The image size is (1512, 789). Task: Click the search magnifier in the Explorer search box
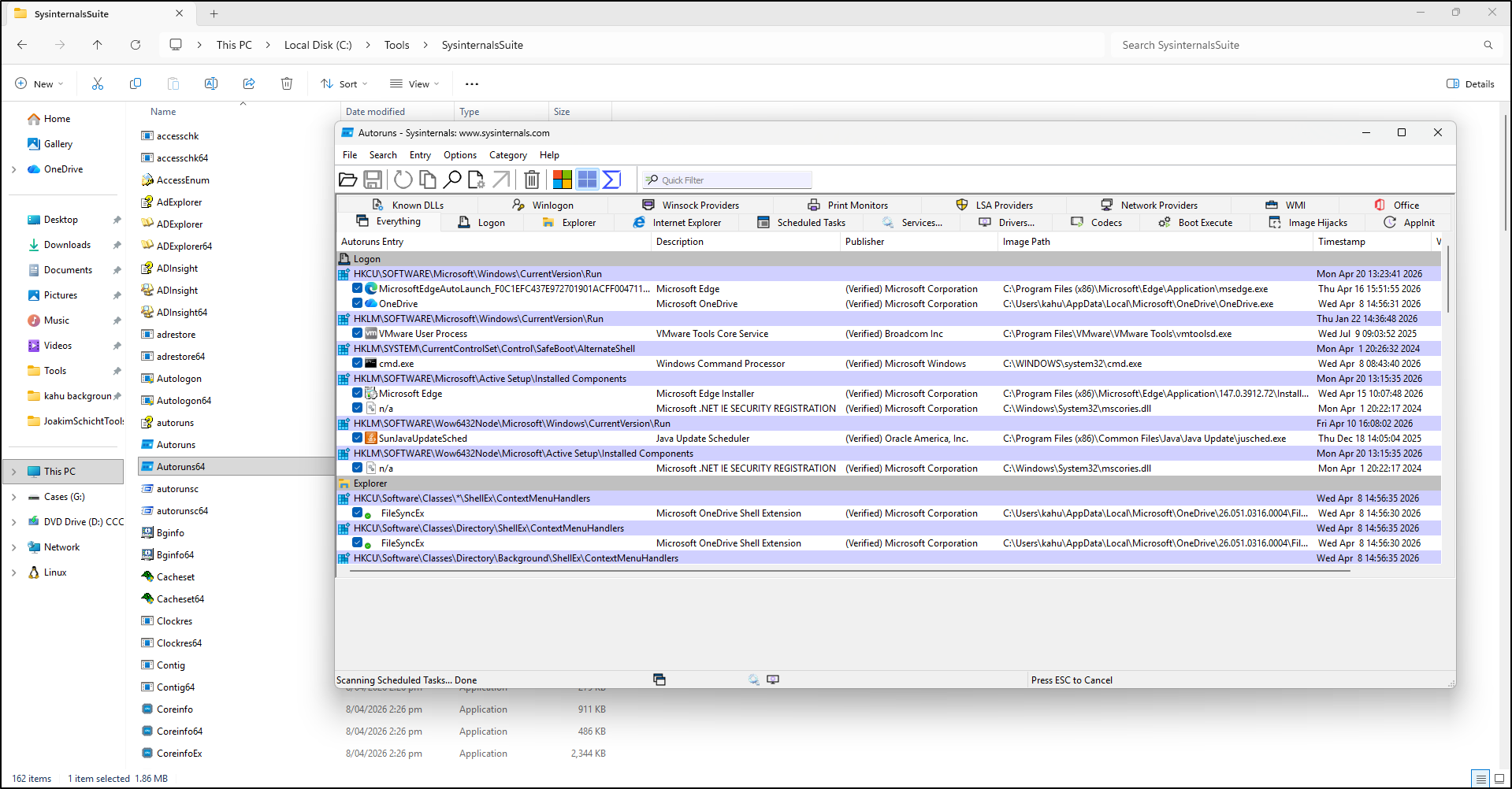pyautogui.click(x=1488, y=45)
